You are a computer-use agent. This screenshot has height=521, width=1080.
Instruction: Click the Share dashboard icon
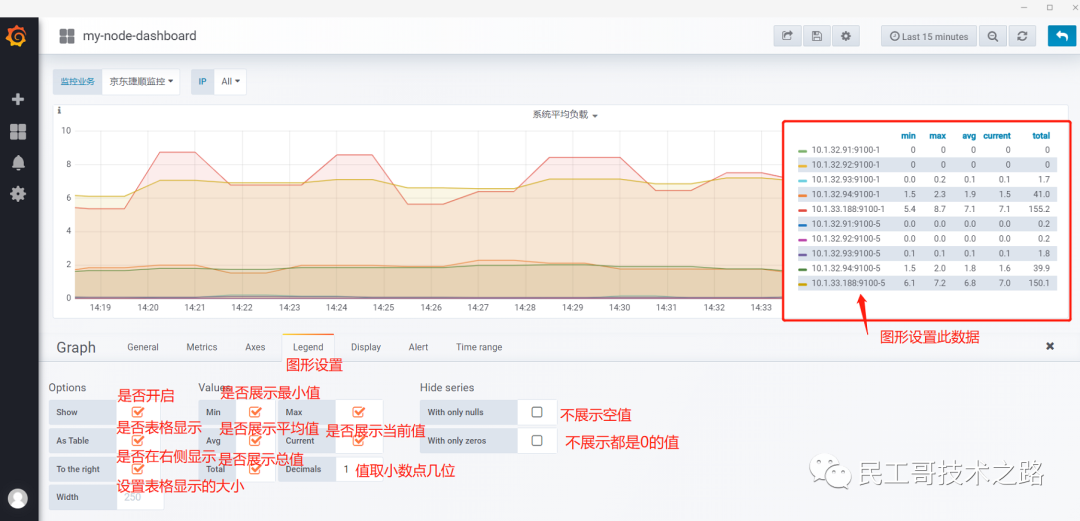(787, 36)
